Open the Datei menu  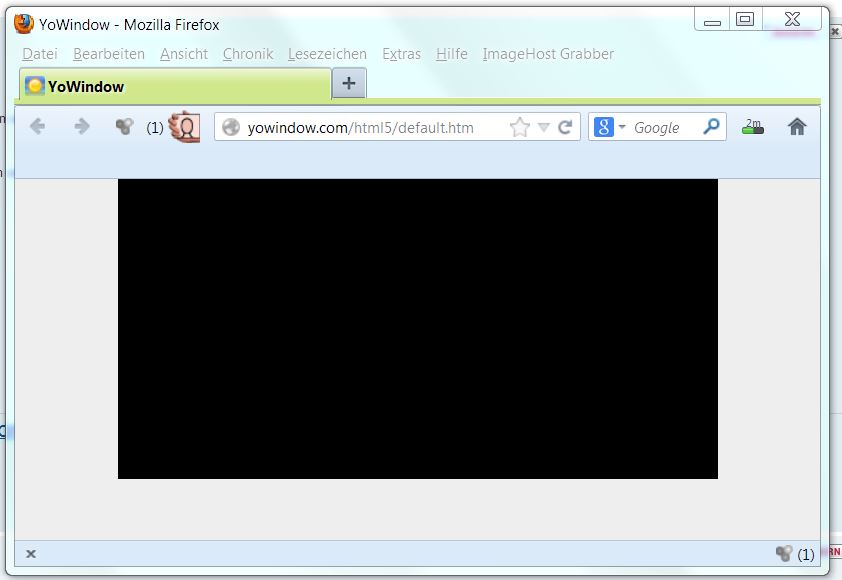pyautogui.click(x=40, y=54)
